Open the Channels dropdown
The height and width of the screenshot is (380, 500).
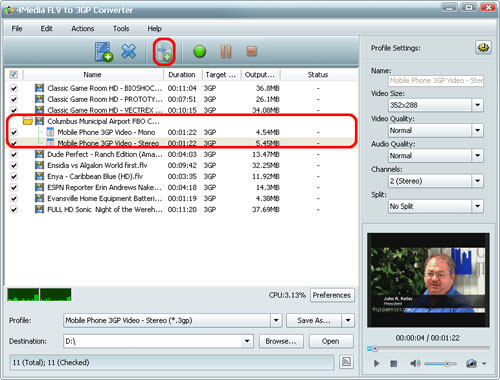coord(477,181)
